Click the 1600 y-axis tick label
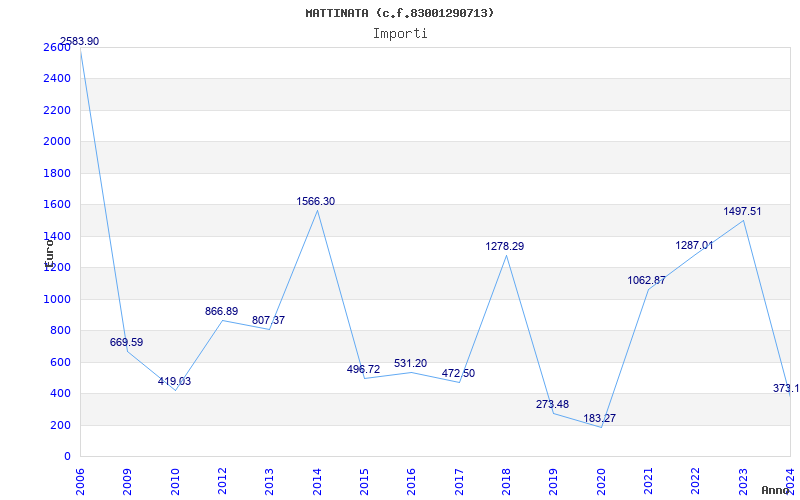This screenshot has height=500, width=800. click(x=57, y=205)
